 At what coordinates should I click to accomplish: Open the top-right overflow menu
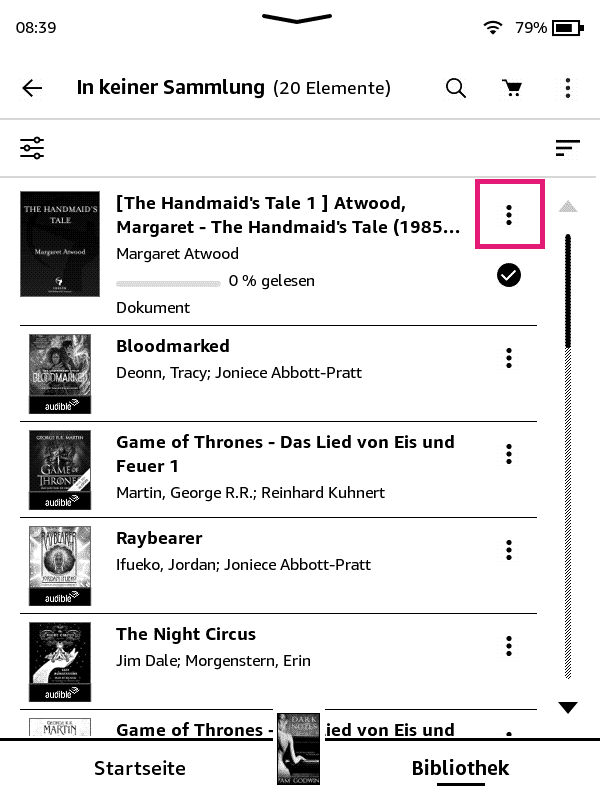click(x=567, y=88)
